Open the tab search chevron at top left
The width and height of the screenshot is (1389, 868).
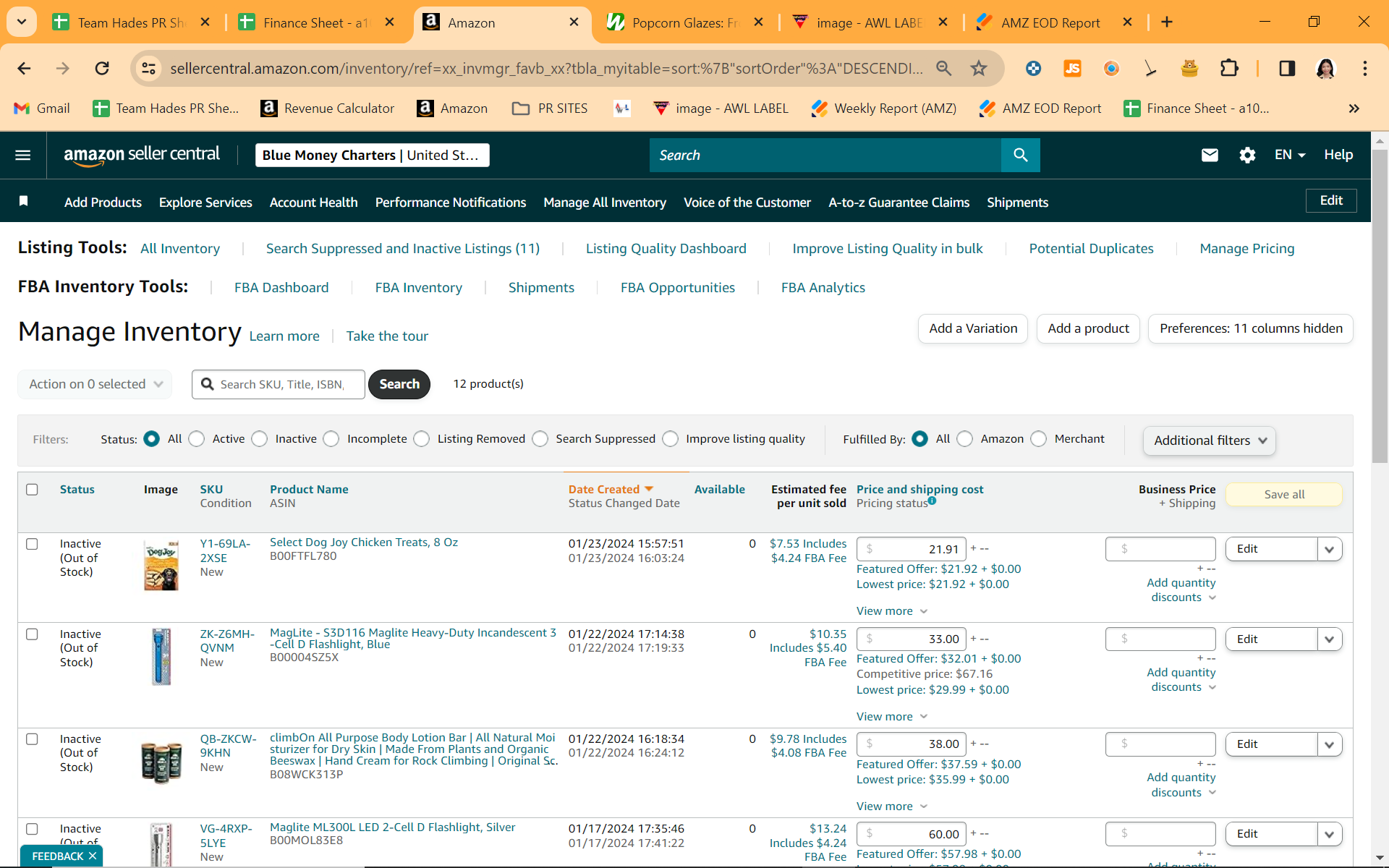[x=22, y=22]
